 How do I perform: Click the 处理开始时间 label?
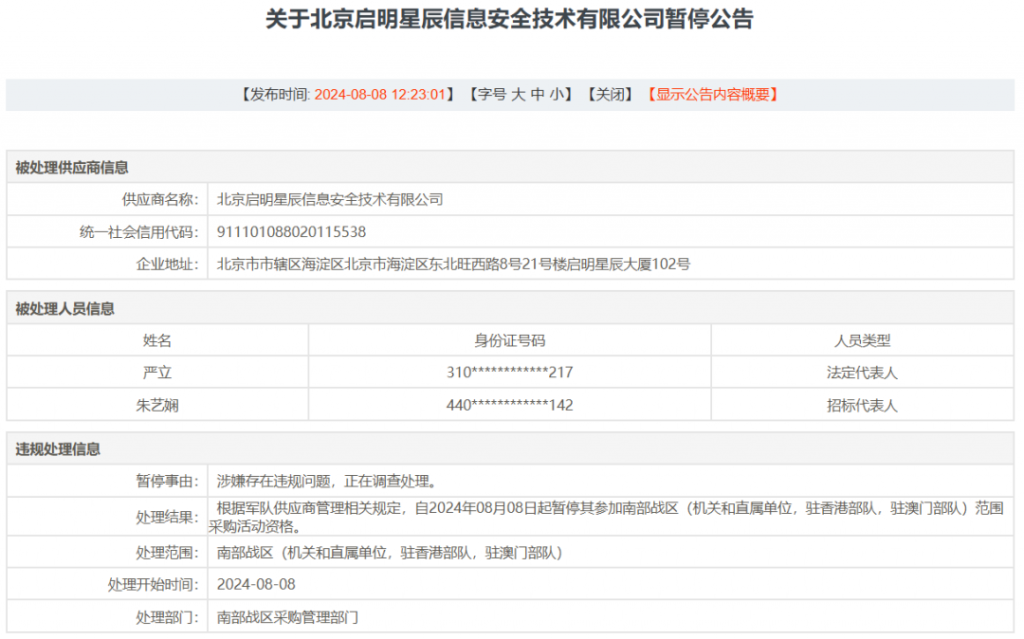(x=153, y=584)
